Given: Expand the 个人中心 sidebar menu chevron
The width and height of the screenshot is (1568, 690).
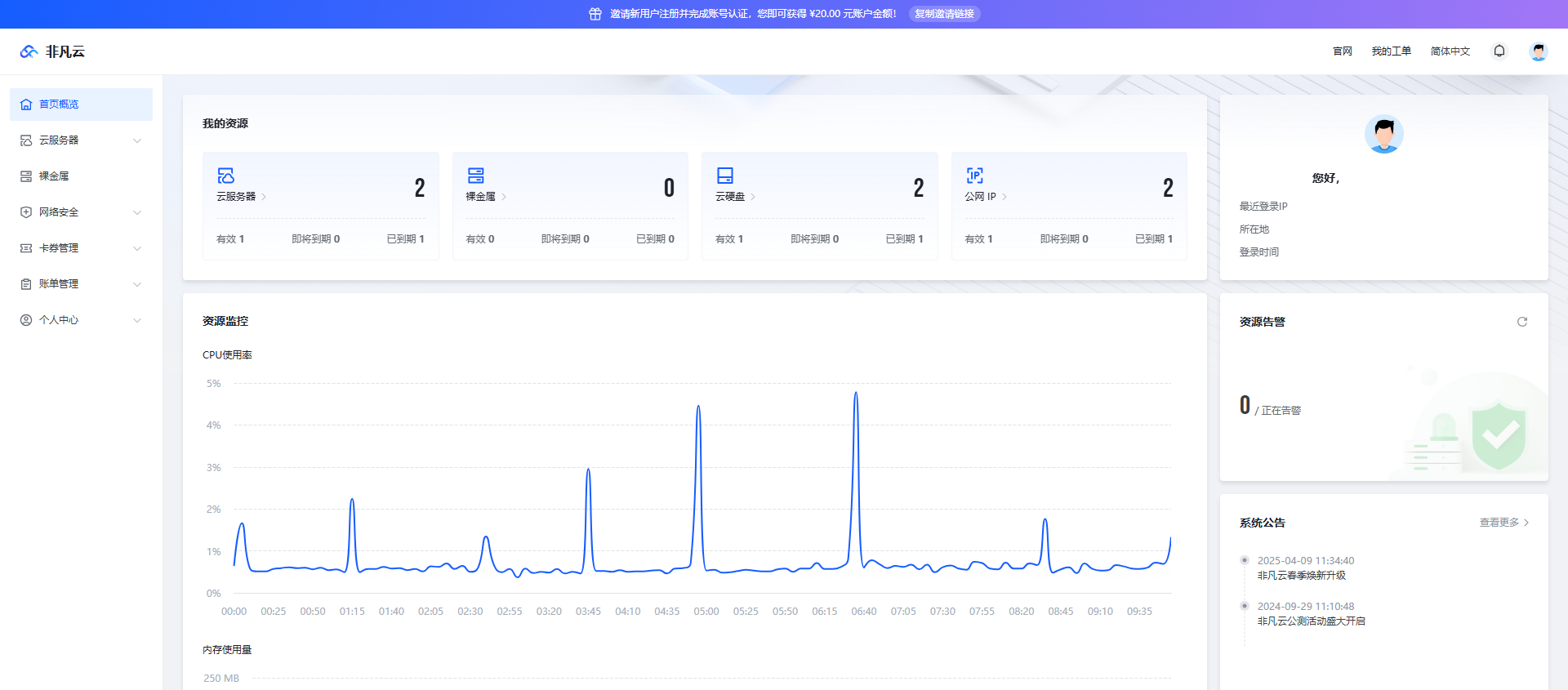Looking at the screenshot, I should [137, 320].
